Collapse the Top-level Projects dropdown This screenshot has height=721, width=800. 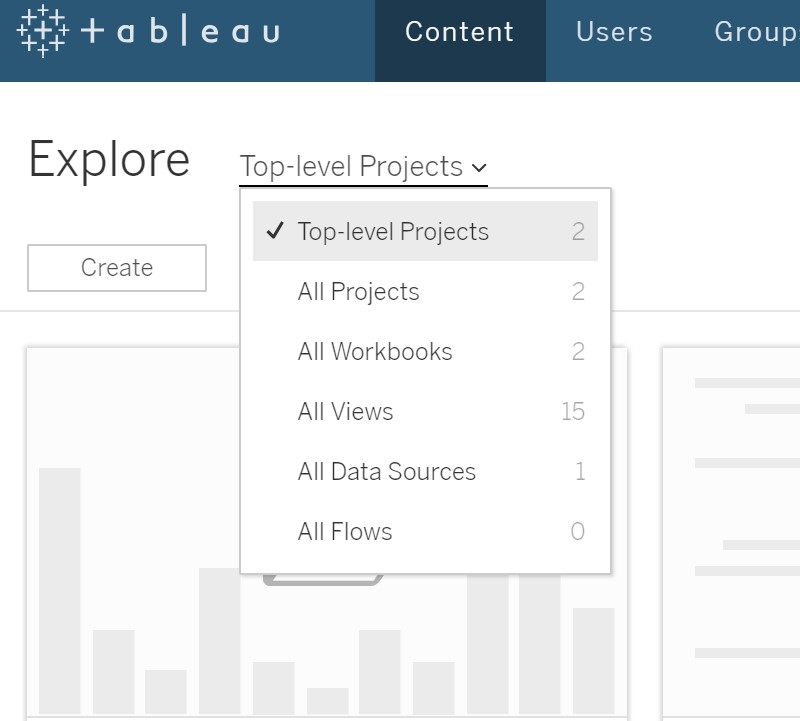363,167
